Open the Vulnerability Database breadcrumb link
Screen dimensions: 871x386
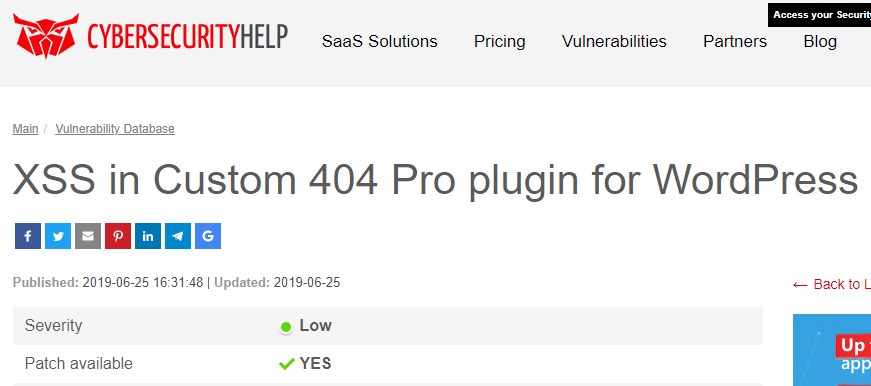coord(115,129)
